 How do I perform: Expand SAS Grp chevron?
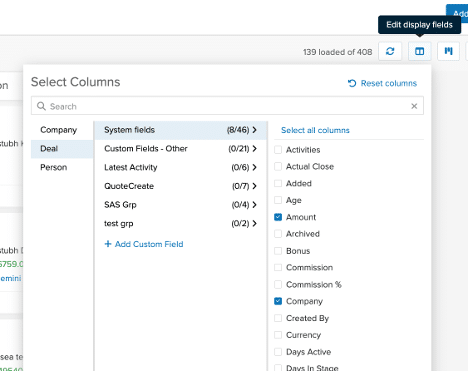[255, 204]
